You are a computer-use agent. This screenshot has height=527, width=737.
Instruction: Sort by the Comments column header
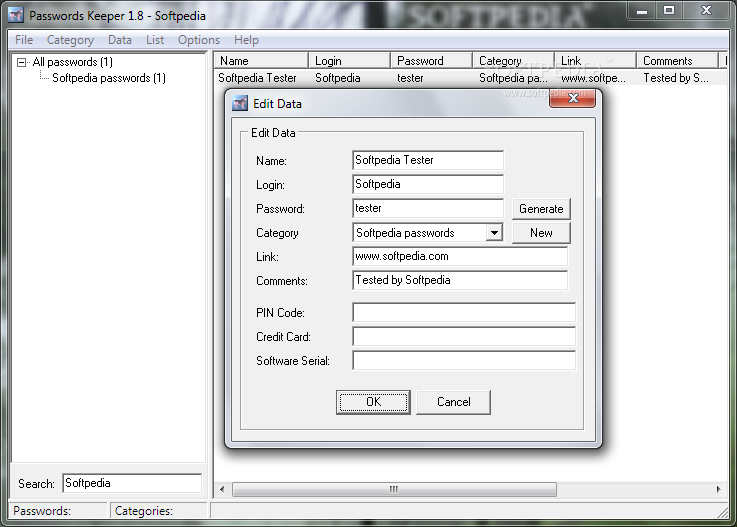[677, 61]
